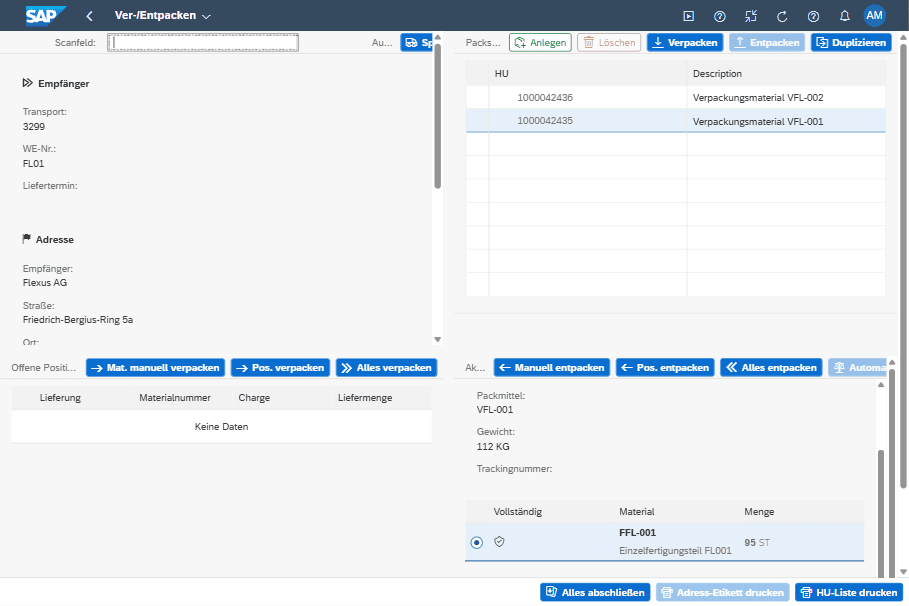The image size is (909, 606).
Task: Click the Verpacken button
Action: click(685, 42)
